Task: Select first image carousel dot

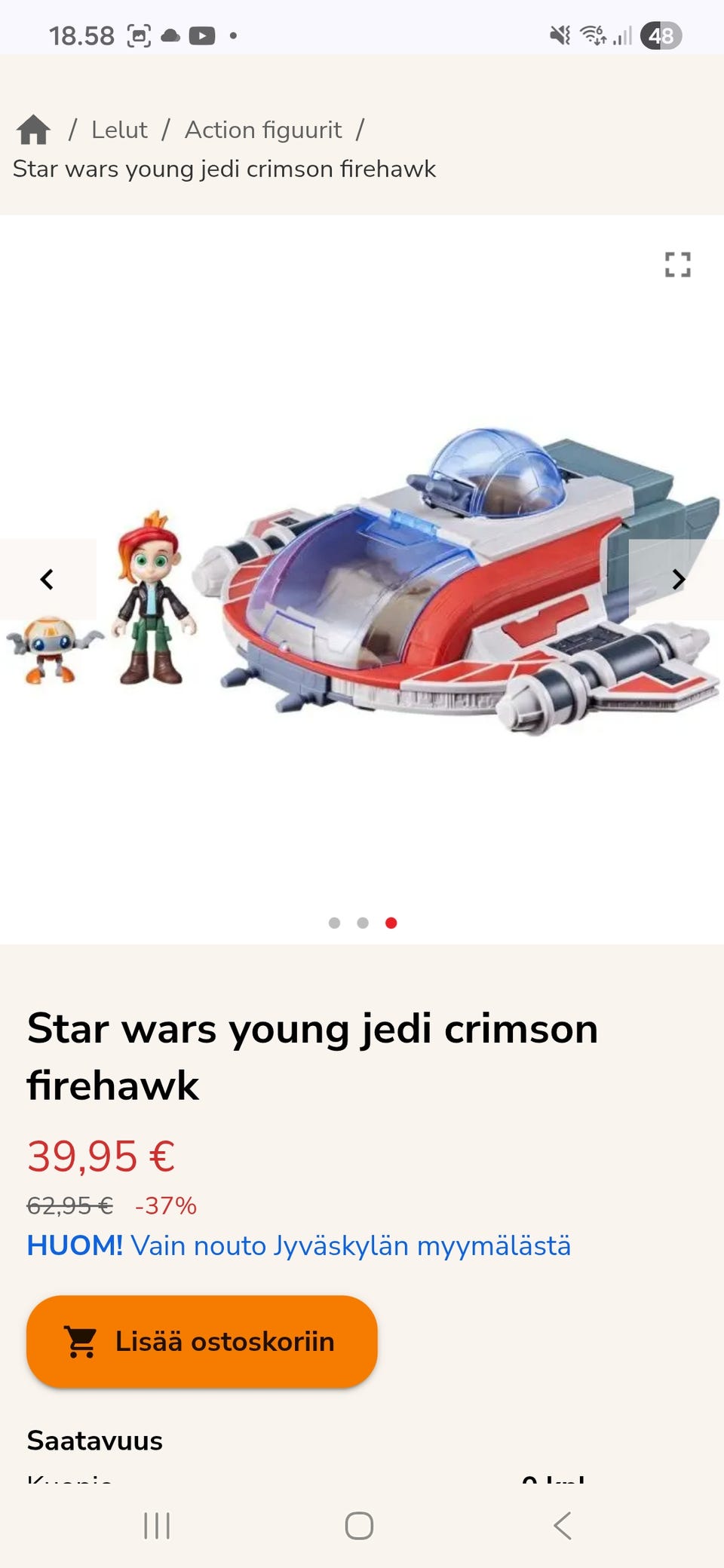Action: (335, 923)
